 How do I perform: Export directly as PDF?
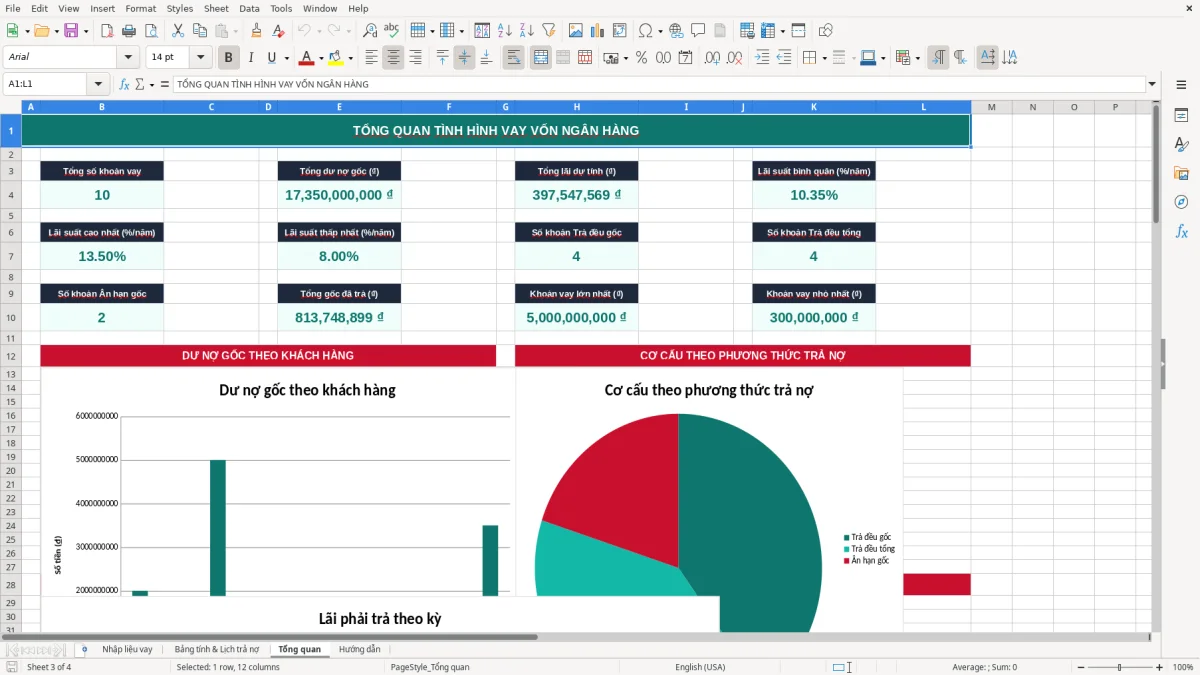click(x=108, y=31)
